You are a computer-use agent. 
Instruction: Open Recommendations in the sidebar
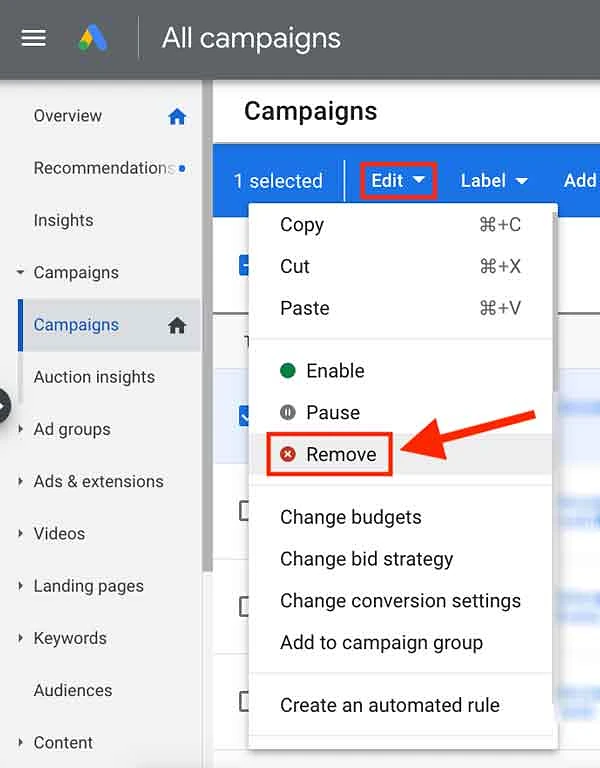coord(104,168)
